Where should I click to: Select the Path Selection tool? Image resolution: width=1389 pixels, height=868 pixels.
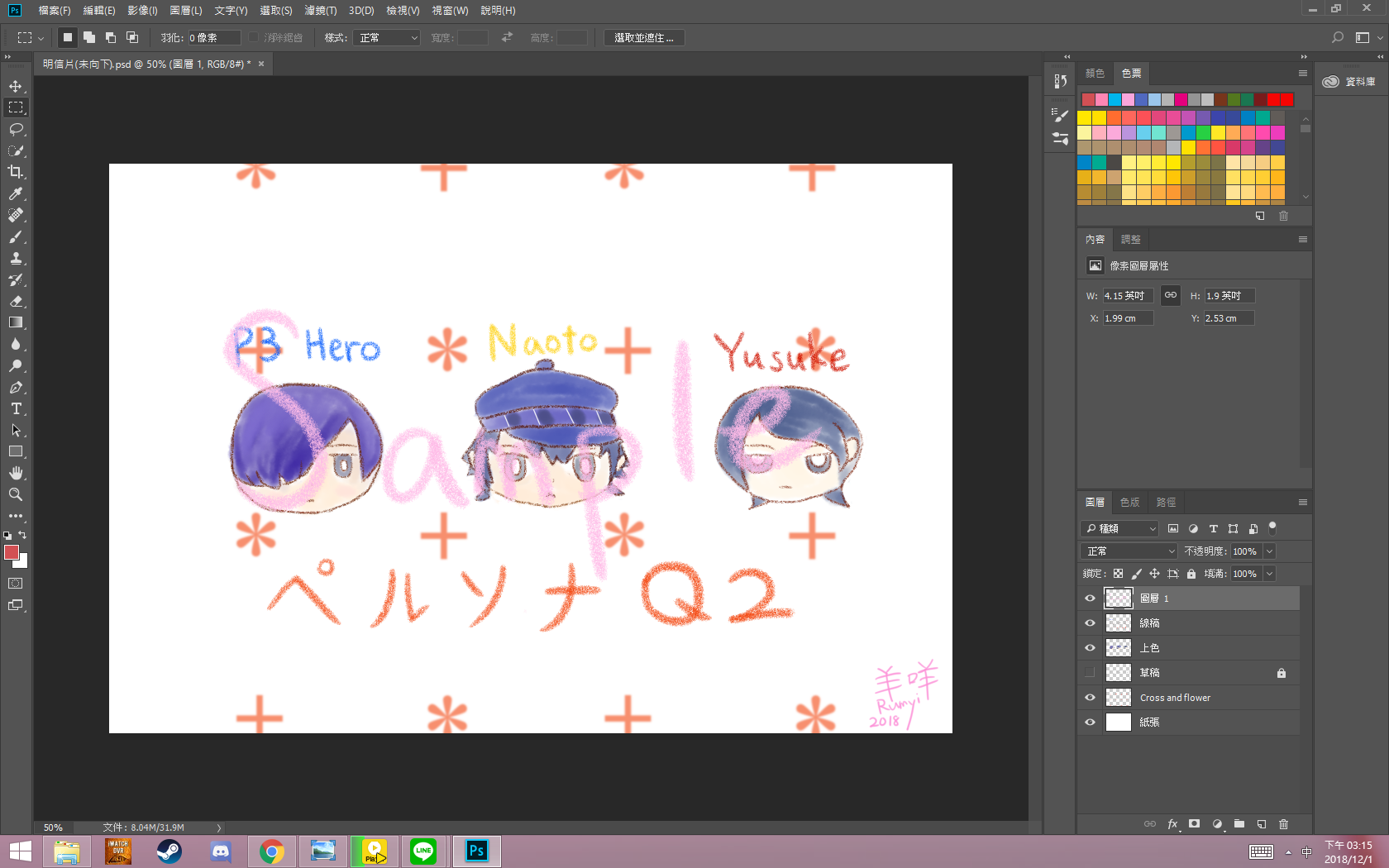(16, 430)
